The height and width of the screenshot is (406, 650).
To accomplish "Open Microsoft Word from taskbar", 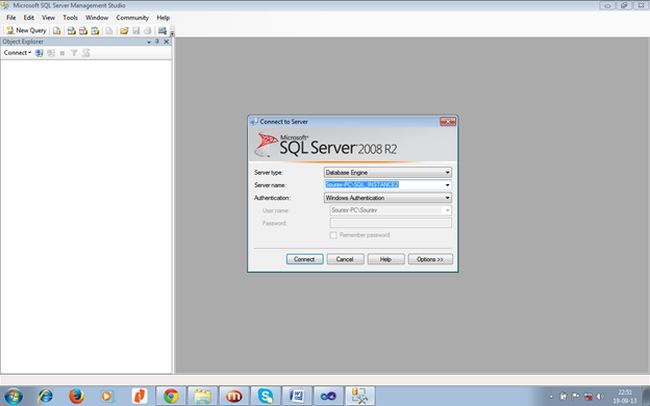I will [297, 396].
